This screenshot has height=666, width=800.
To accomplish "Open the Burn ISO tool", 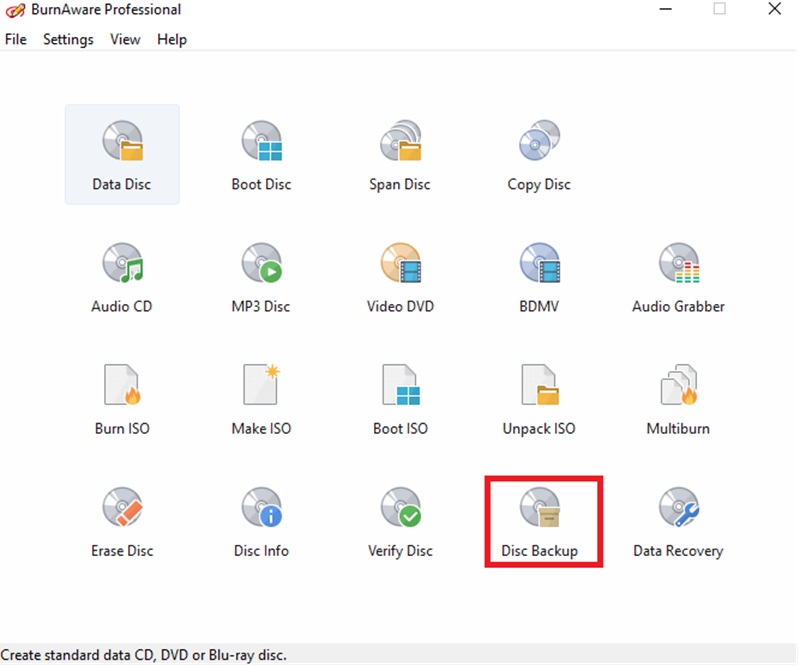I will (122, 399).
